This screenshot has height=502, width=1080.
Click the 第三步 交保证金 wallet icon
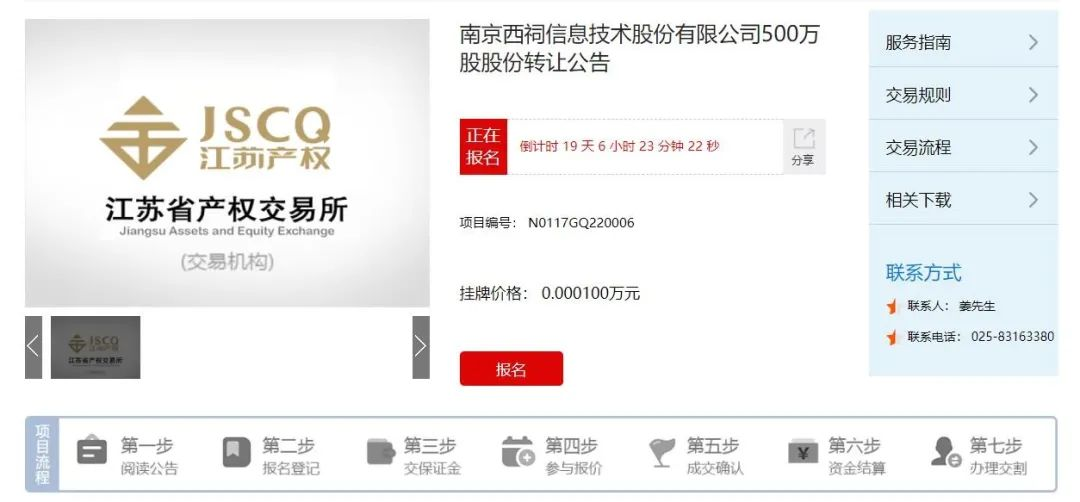click(x=381, y=452)
